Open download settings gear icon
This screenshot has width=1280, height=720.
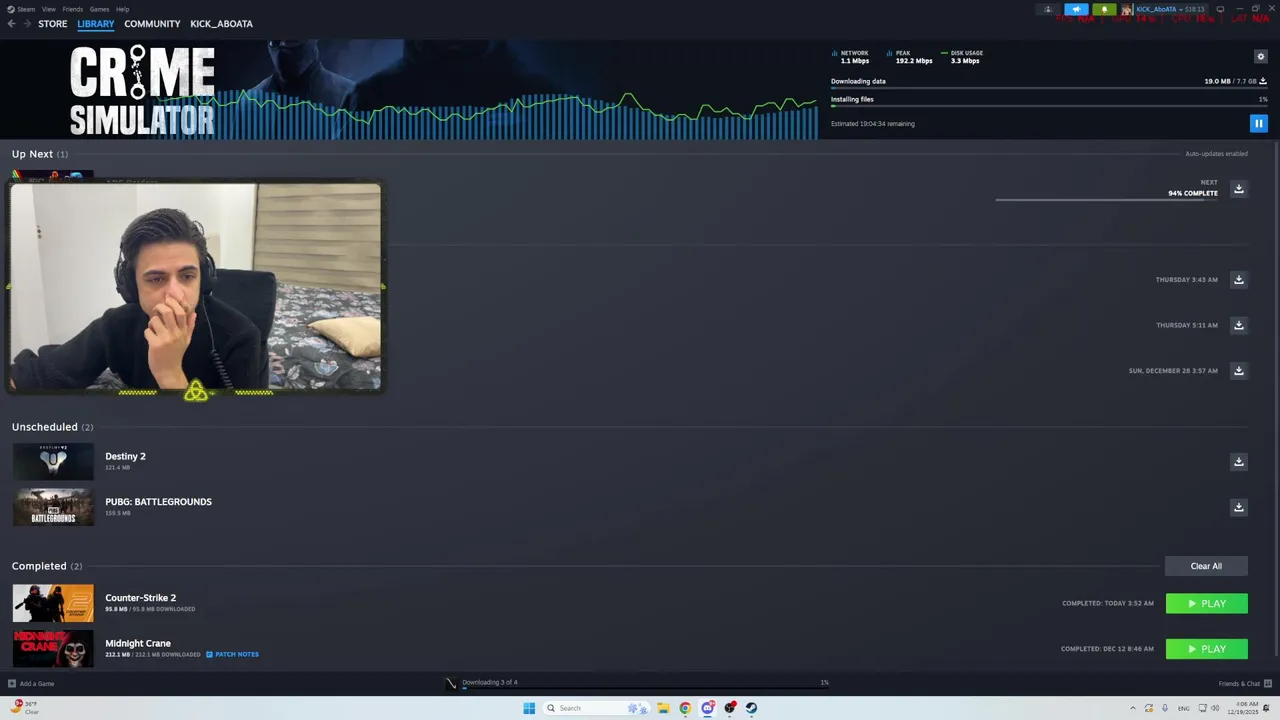pyautogui.click(x=1260, y=57)
